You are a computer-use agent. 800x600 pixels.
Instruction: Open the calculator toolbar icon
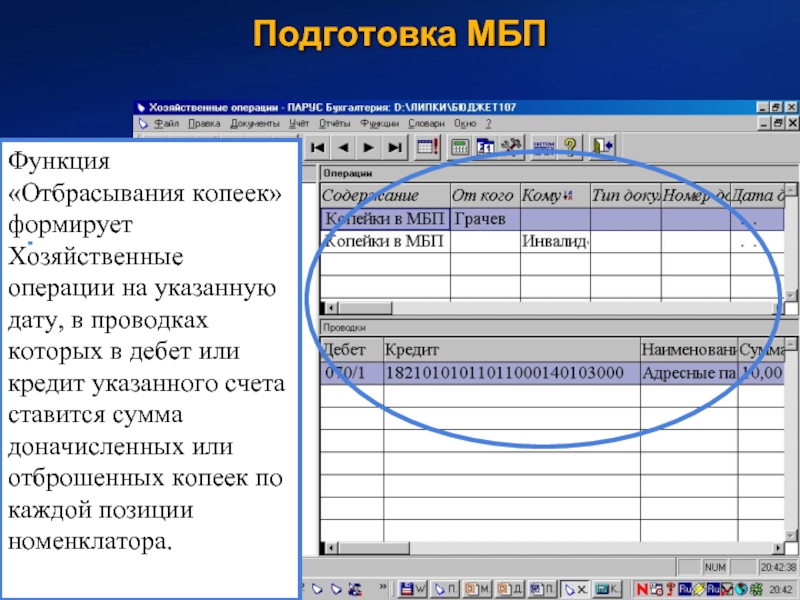click(x=460, y=147)
